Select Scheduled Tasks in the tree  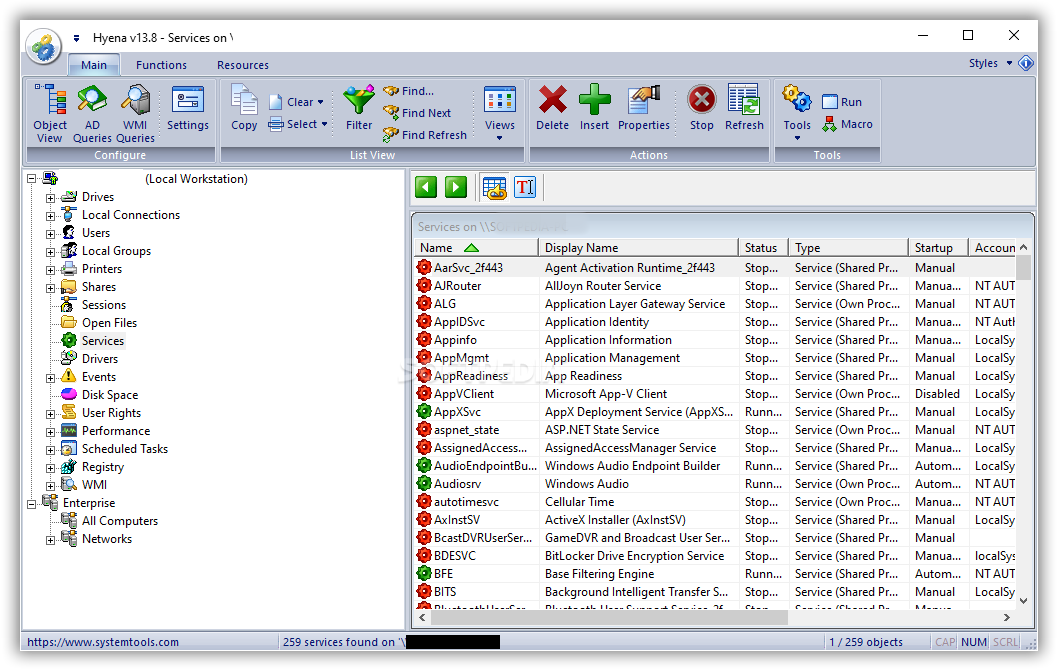tap(125, 449)
